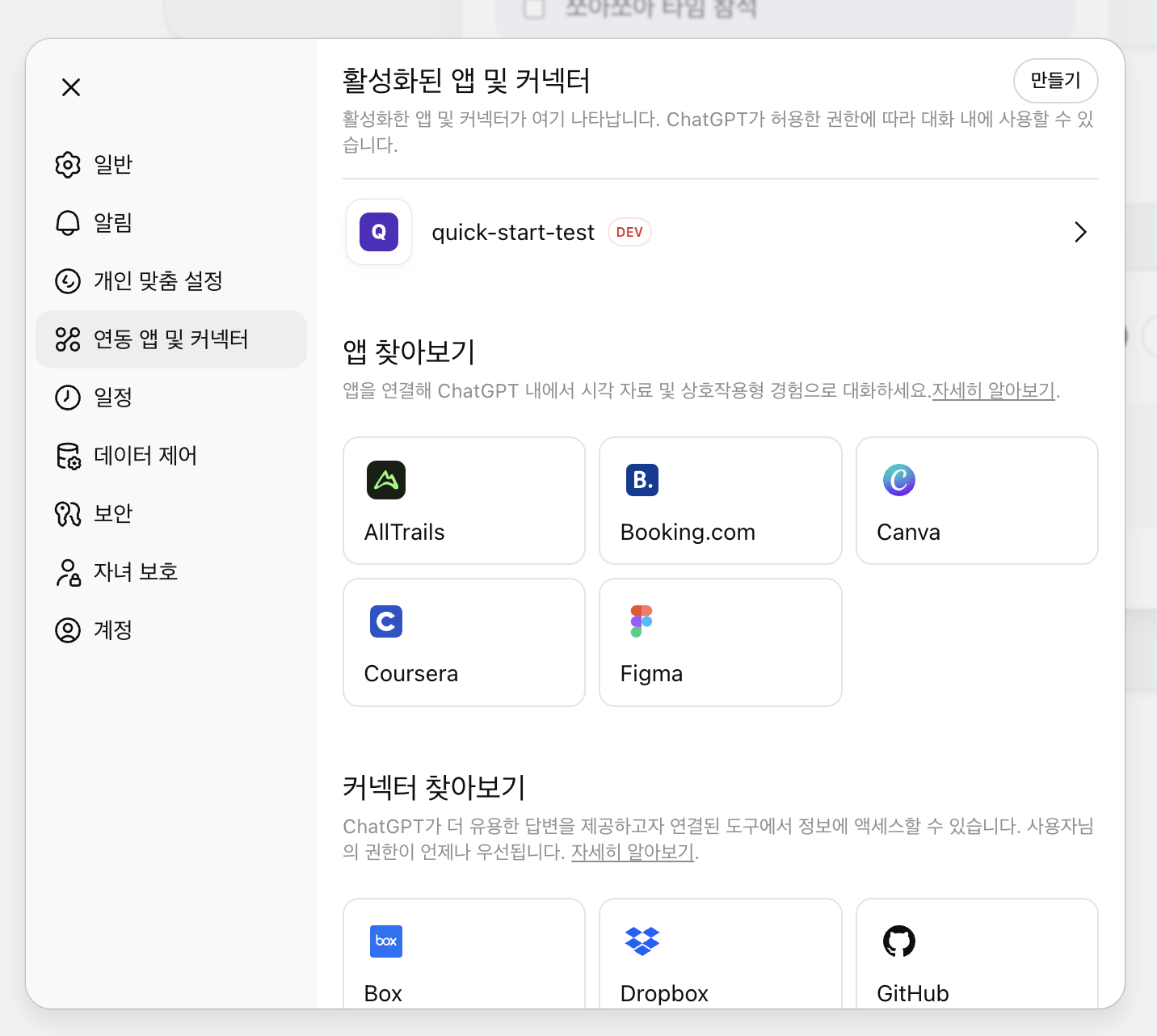
Task: Select the 연동 앱 및 커넥터 tab
Action: (x=171, y=339)
